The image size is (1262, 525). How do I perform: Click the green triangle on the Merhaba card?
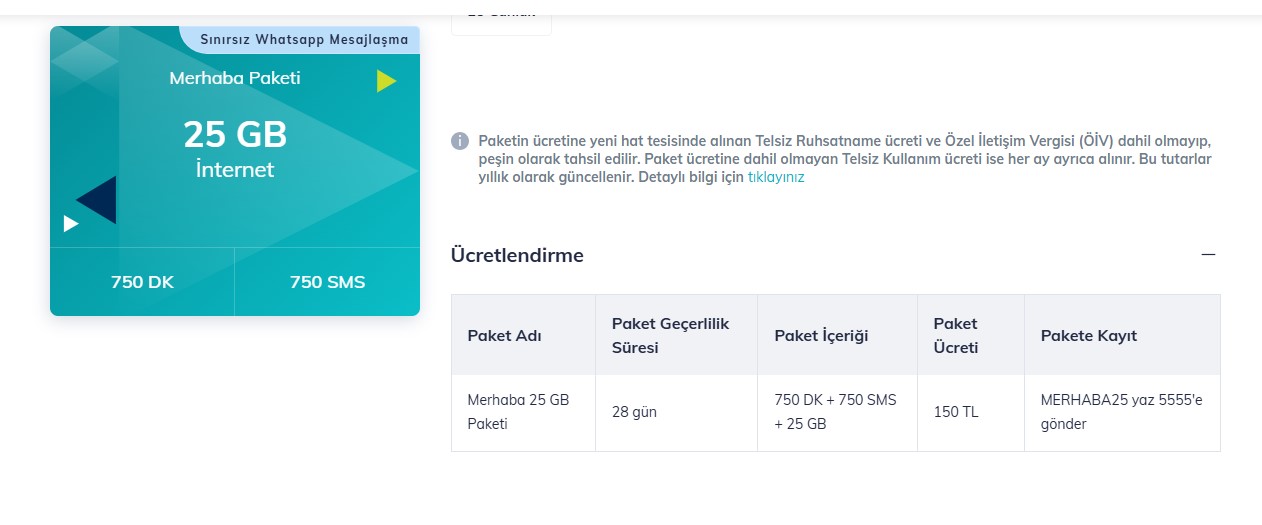pyautogui.click(x=387, y=81)
